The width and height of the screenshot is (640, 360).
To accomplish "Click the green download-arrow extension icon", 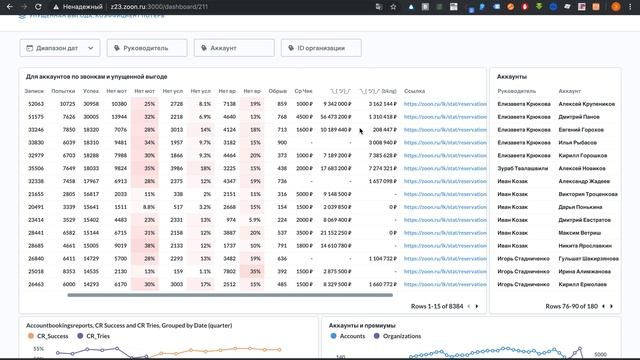I will [539, 7].
